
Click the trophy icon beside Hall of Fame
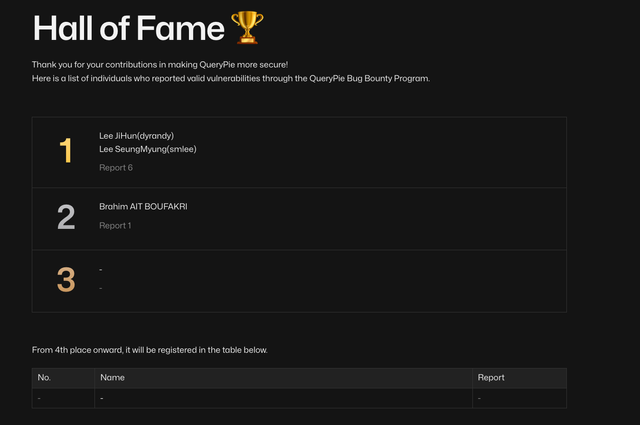pyautogui.click(x=244, y=27)
